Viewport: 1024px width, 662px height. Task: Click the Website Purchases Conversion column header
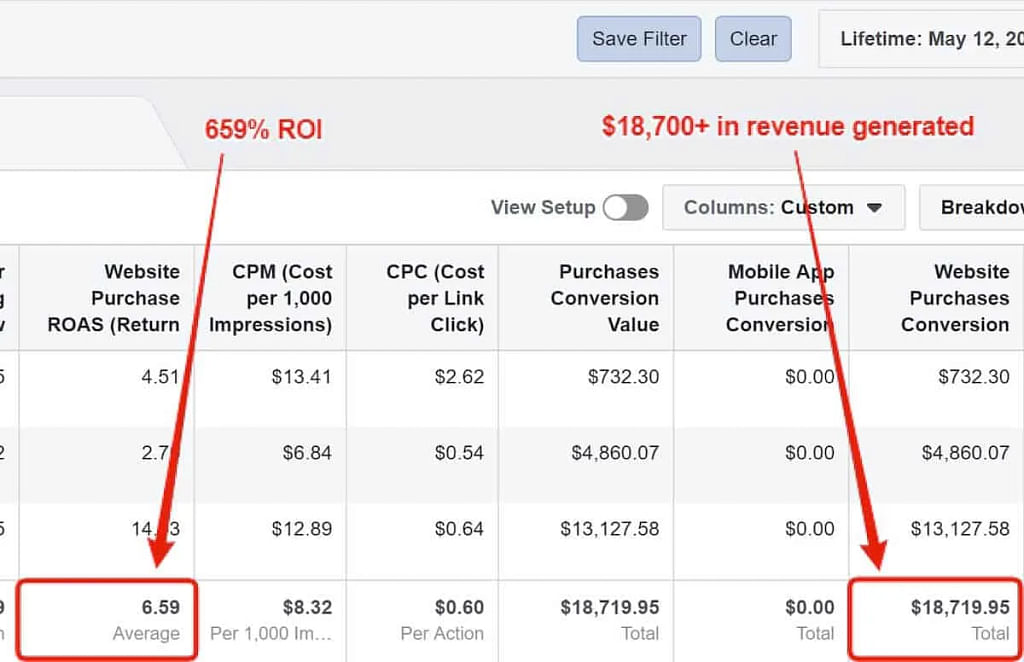pos(954,298)
